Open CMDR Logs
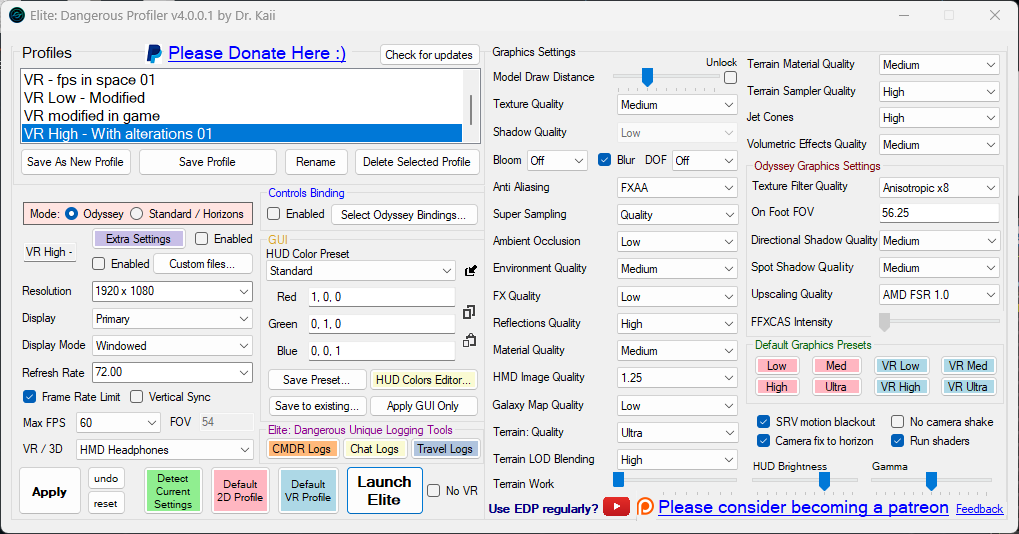The image size is (1019, 534). 302,449
